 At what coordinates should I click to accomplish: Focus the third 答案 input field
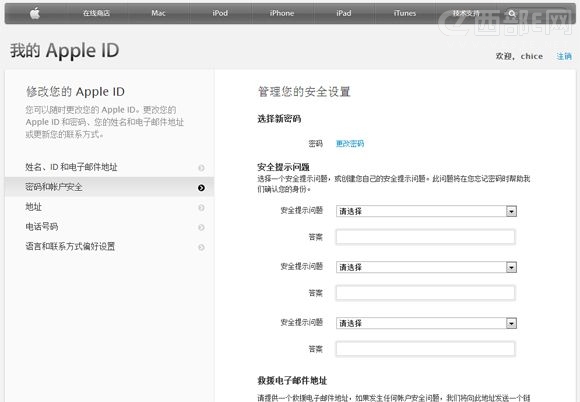click(x=425, y=349)
